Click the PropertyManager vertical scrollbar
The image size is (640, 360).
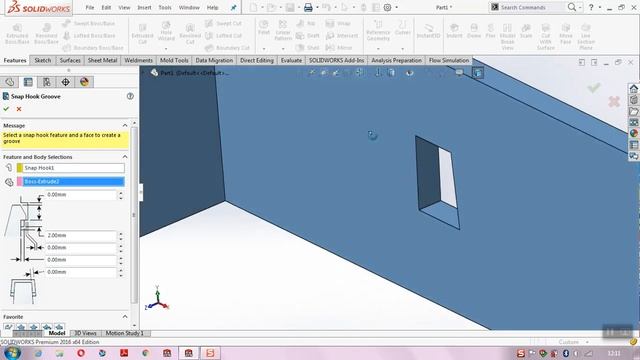pos(134,214)
